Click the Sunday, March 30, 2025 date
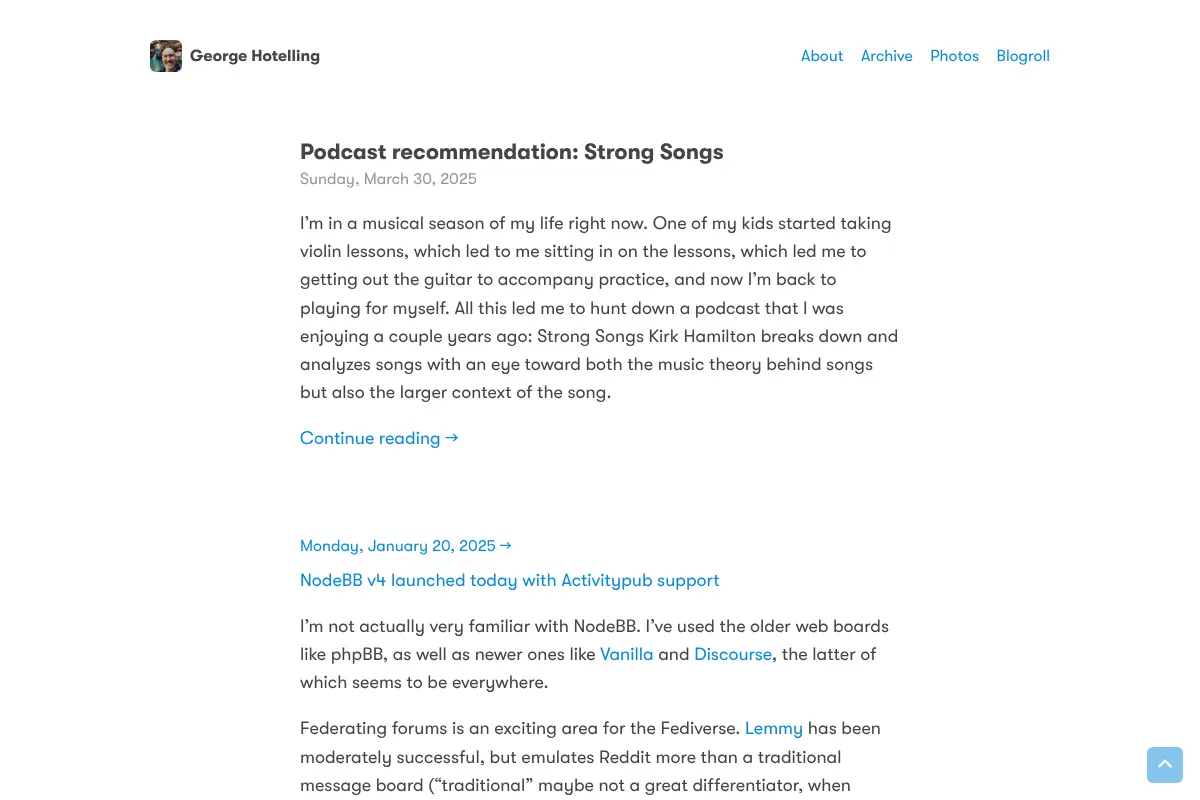The width and height of the screenshot is (1200, 800). (388, 179)
